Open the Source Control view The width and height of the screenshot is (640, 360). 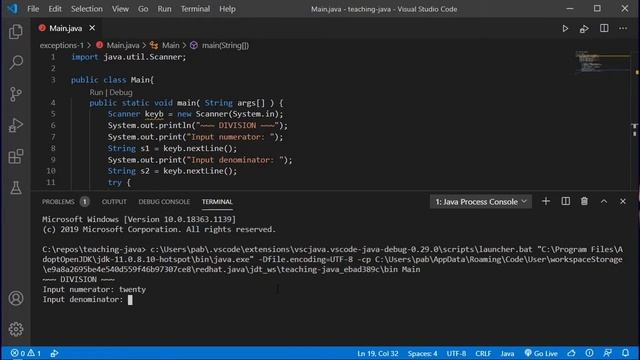[16, 94]
